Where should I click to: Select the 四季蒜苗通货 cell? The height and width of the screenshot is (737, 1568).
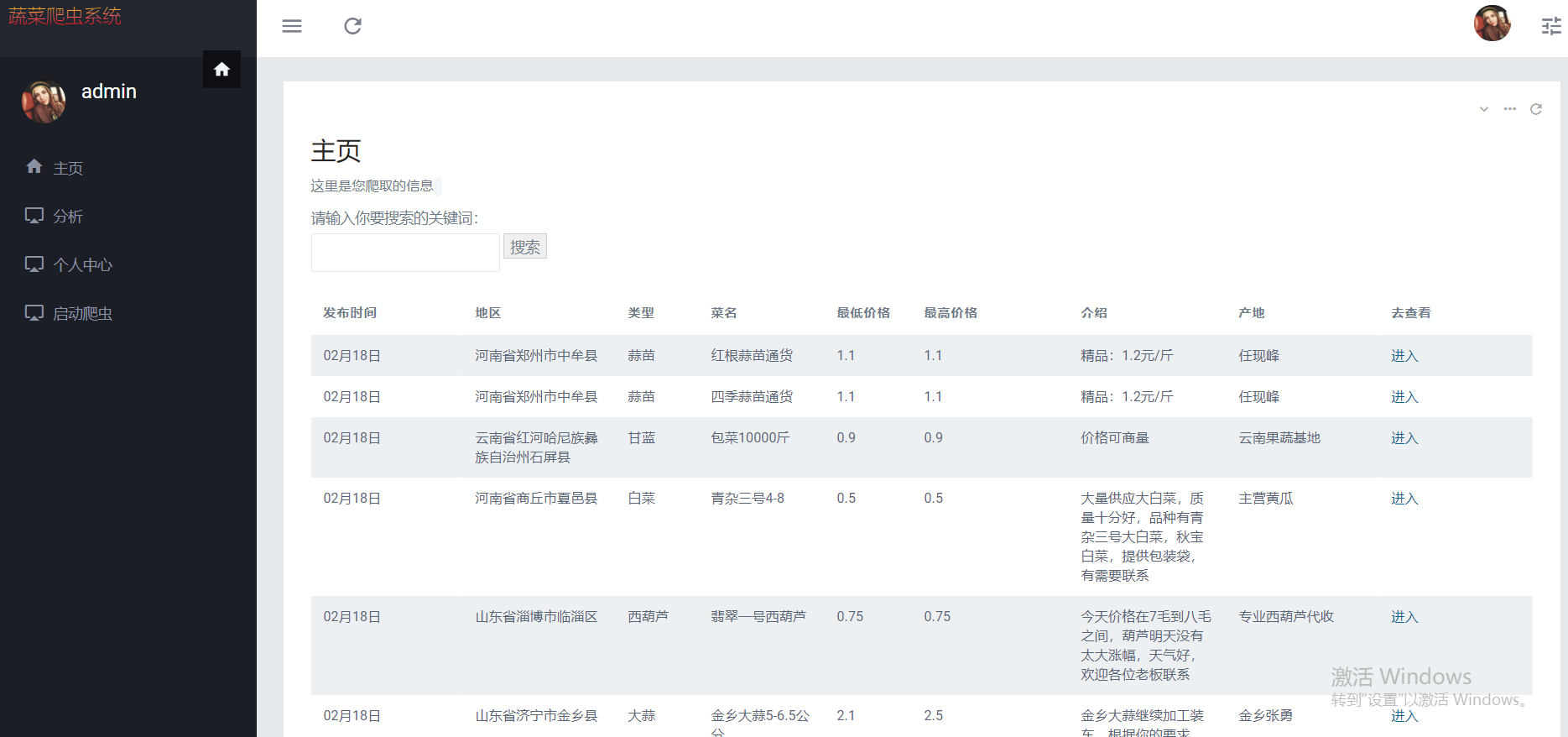[752, 397]
